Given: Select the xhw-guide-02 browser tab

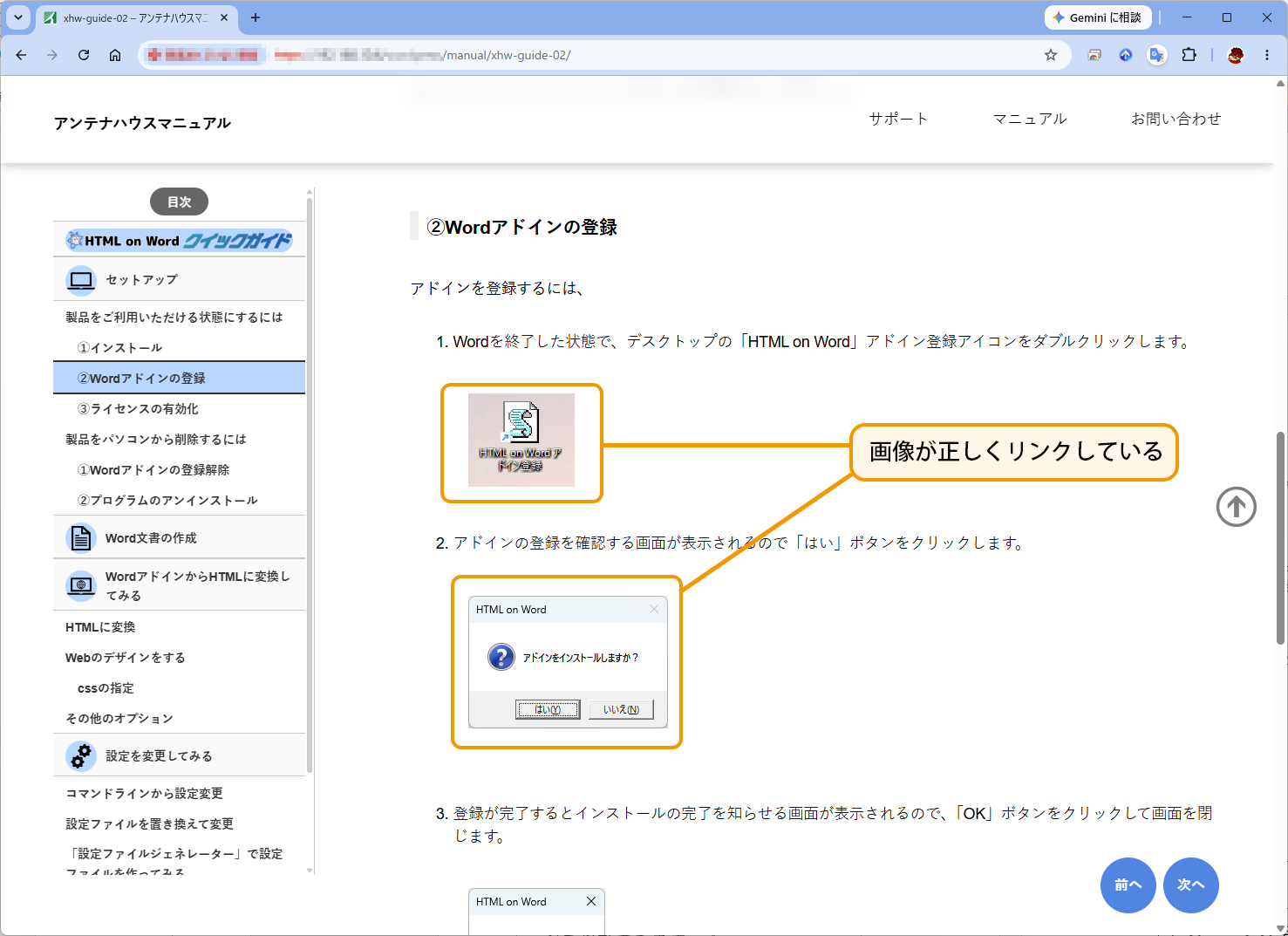Looking at the screenshot, I should [136, 17].
